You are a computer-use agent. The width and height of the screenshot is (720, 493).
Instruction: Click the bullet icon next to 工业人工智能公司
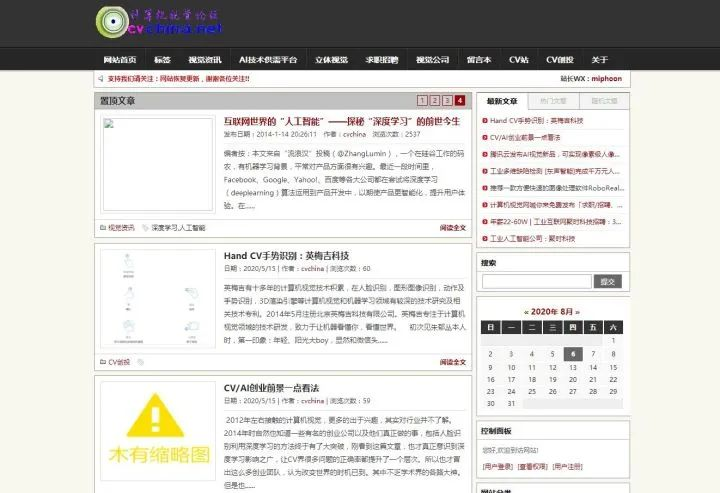(x=485, y=239)
